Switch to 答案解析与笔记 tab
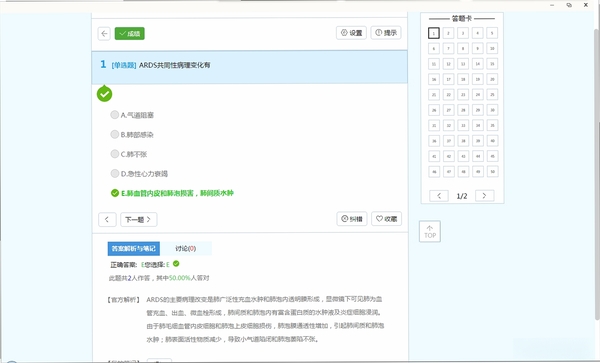600x363 pixels. (x=134, y=249)
